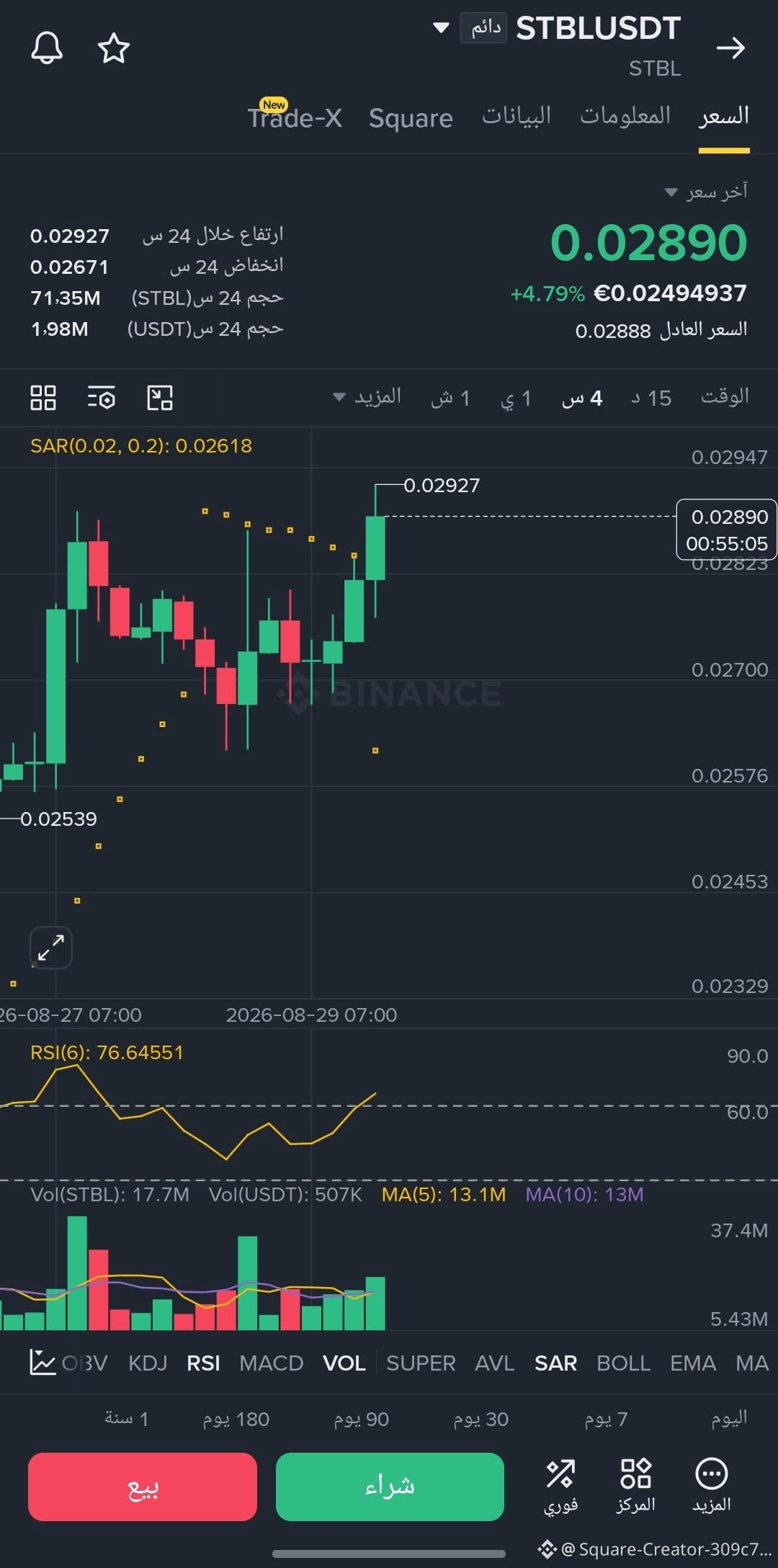The image size is (778, 1568).
Task: Select the 4 س timeframe
Action: click(582, 398)
